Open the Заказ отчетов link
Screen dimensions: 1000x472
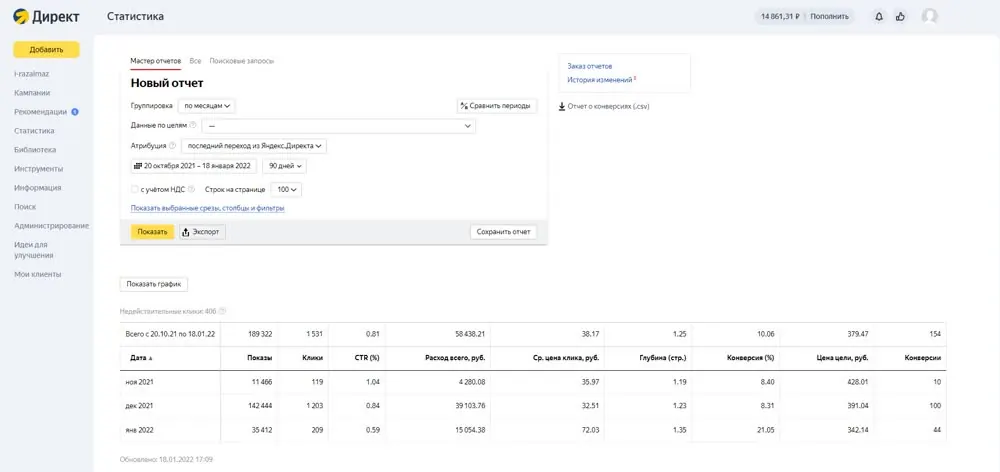tap(590, 66)
